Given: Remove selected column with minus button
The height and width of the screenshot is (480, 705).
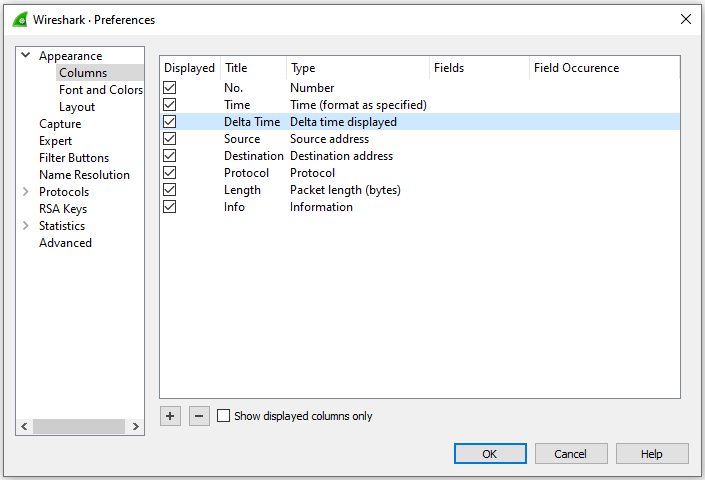Looking at the screenshot, I should click(x=199, y=416).
